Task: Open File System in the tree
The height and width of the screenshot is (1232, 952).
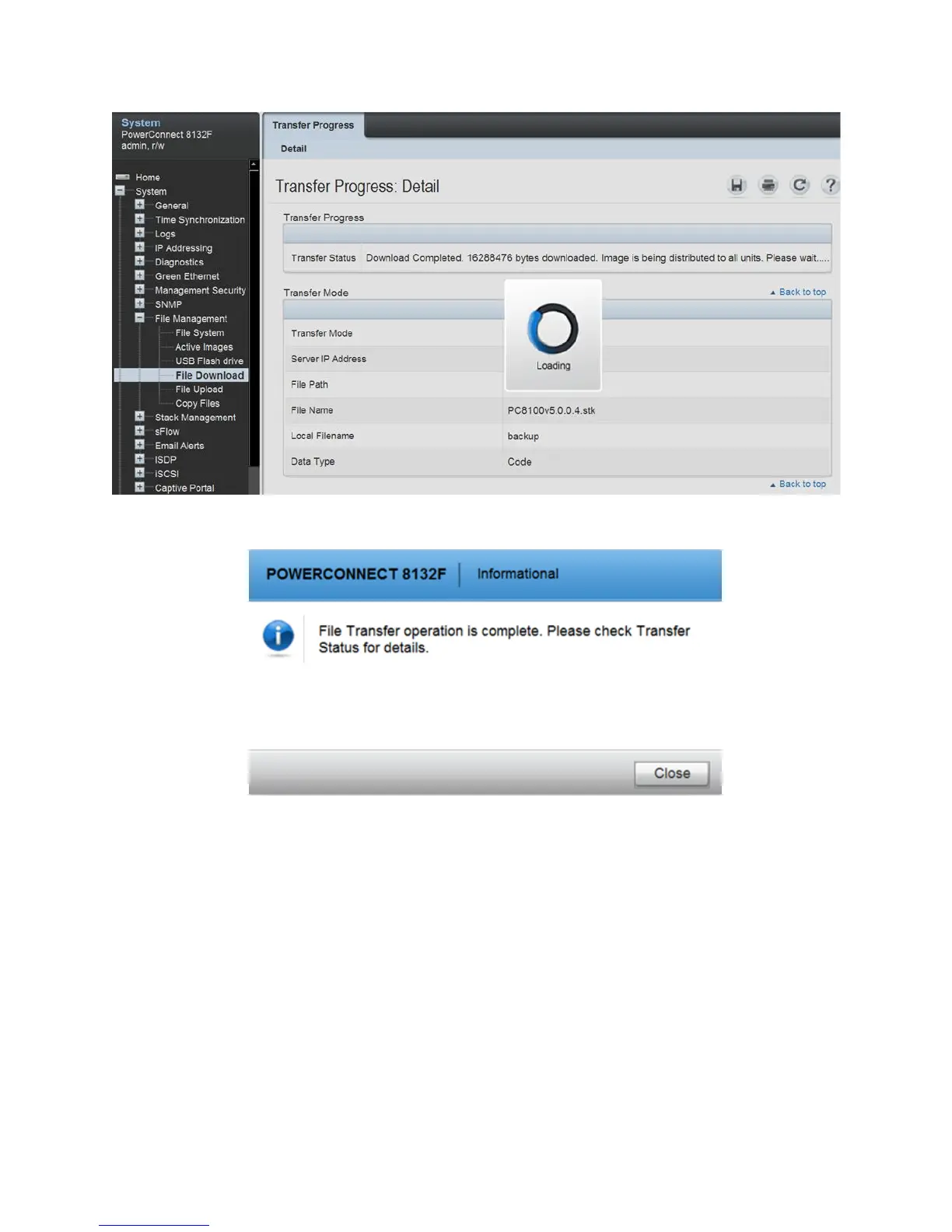Action: pyautogui.click(x=199, y=333)
